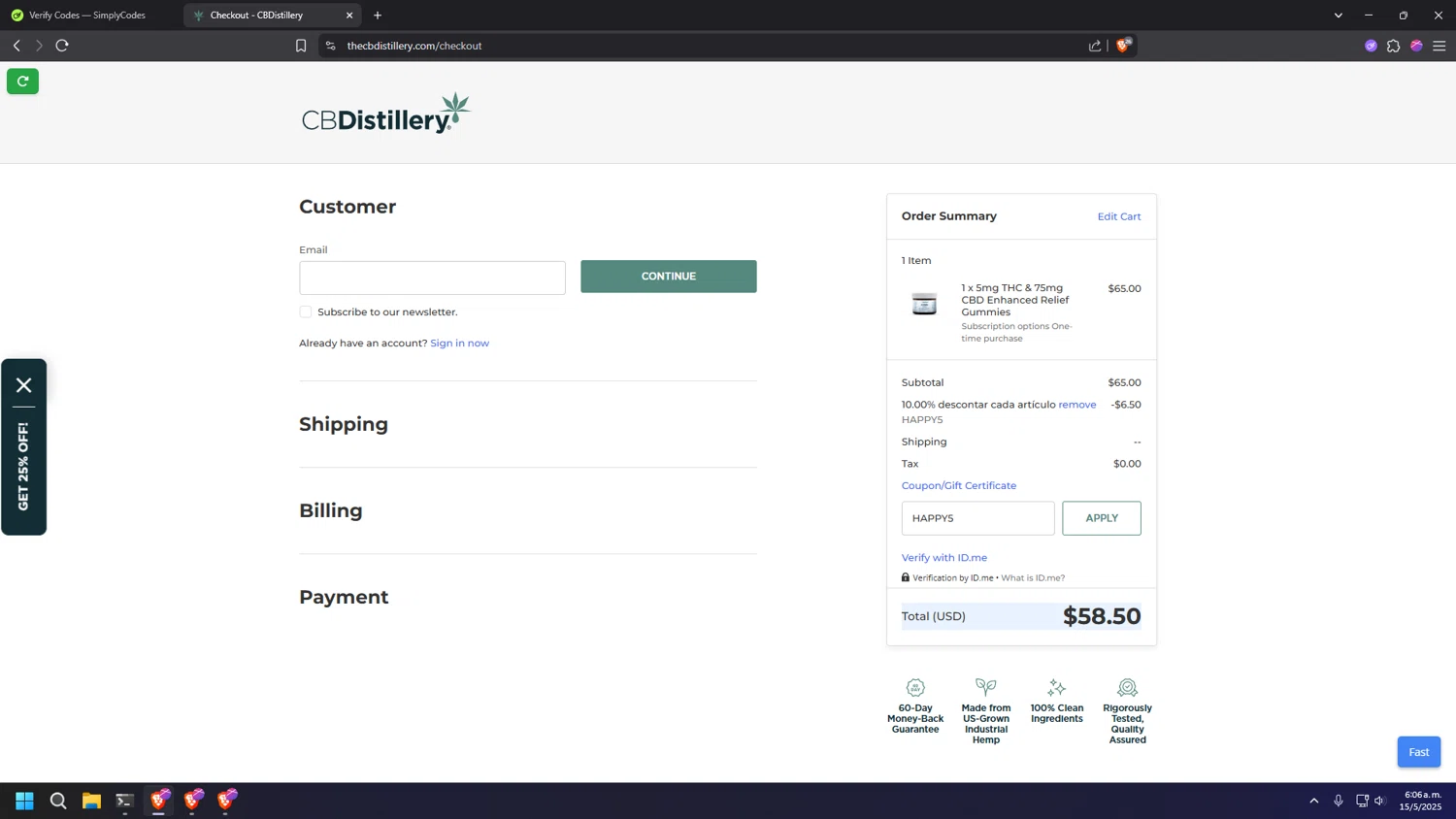The image size is (1456, 819).
Task: Click the blue Fast button
Action: pos(1419,752)
